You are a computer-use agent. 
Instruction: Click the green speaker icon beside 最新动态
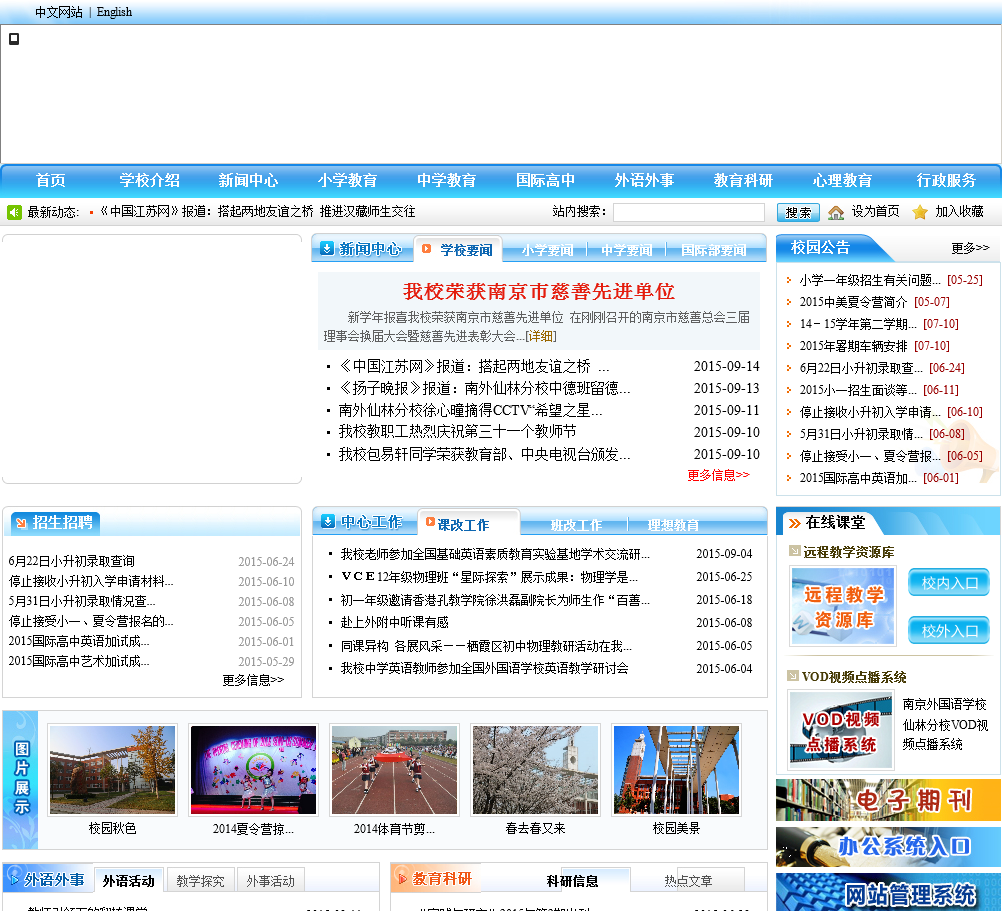(x=14, y=212)
